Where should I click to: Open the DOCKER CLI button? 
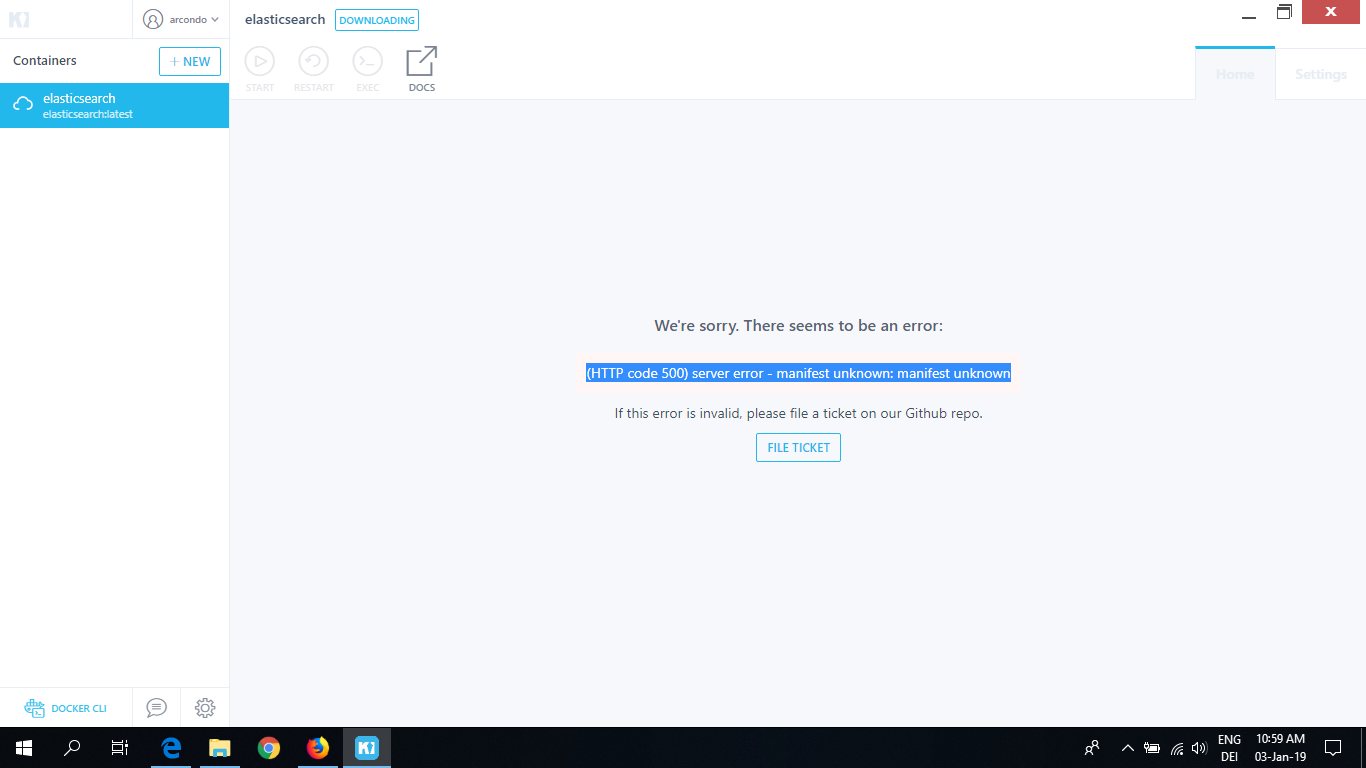(68, 707)
